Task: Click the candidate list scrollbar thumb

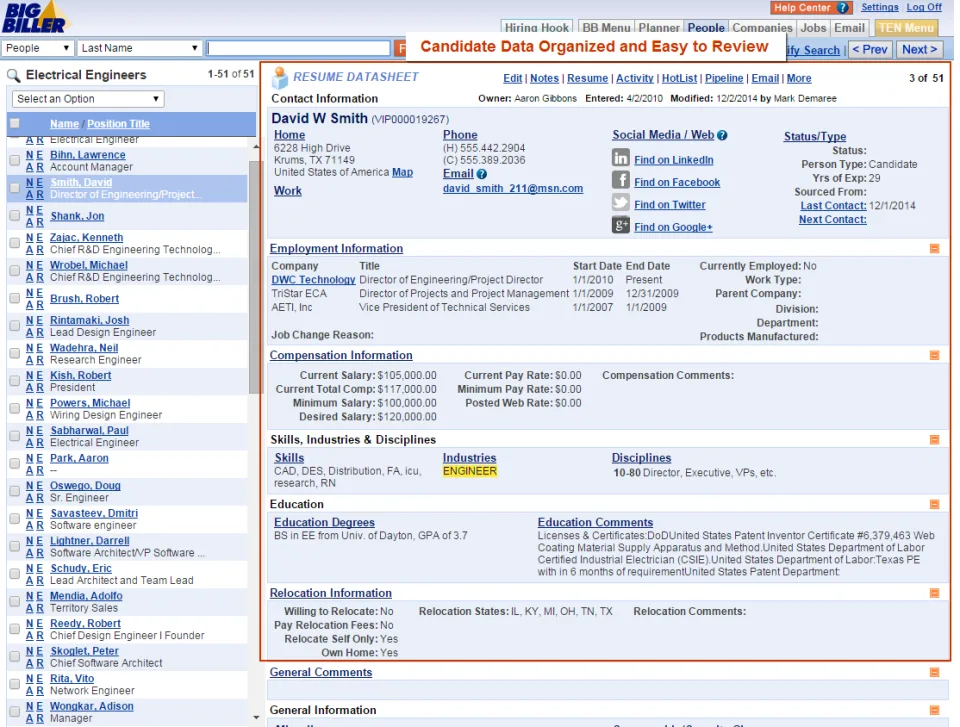Action: tap(253, 277)
